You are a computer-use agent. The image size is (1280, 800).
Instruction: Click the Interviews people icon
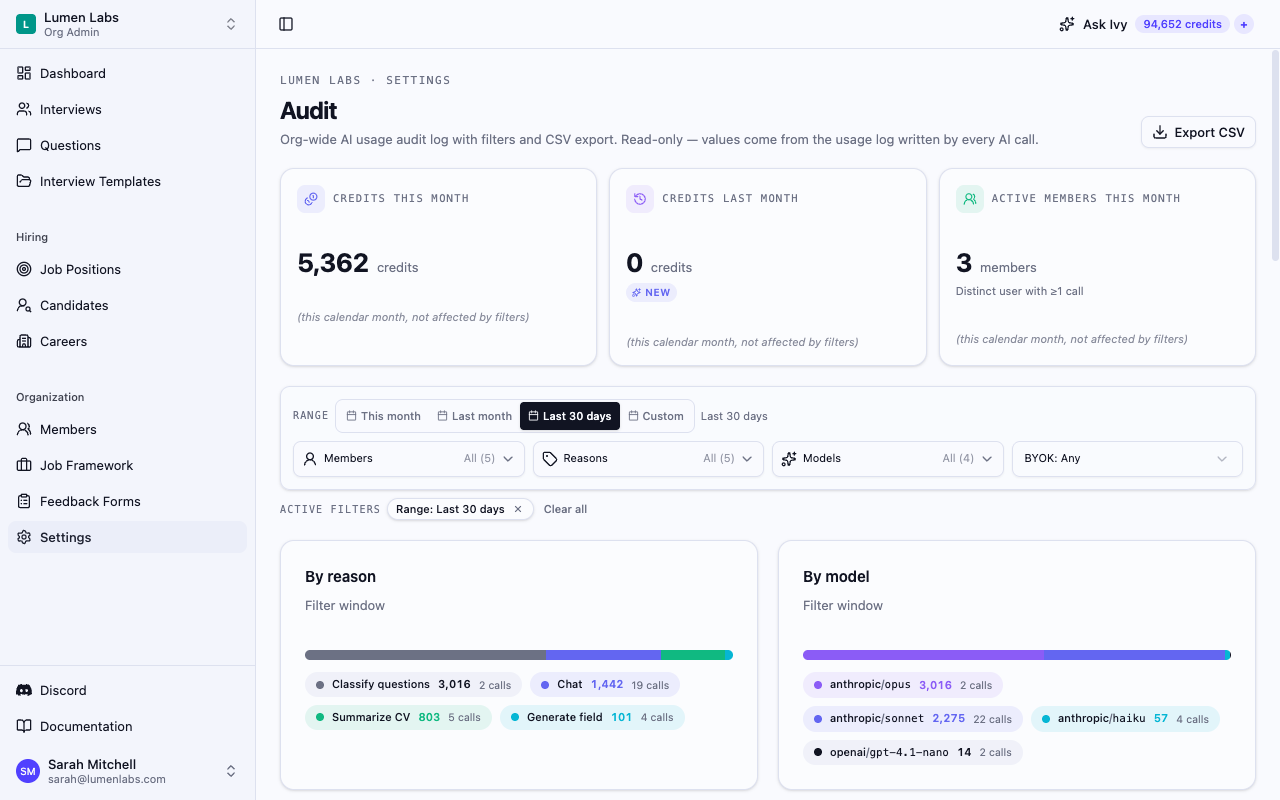click(x=24, y=109)
